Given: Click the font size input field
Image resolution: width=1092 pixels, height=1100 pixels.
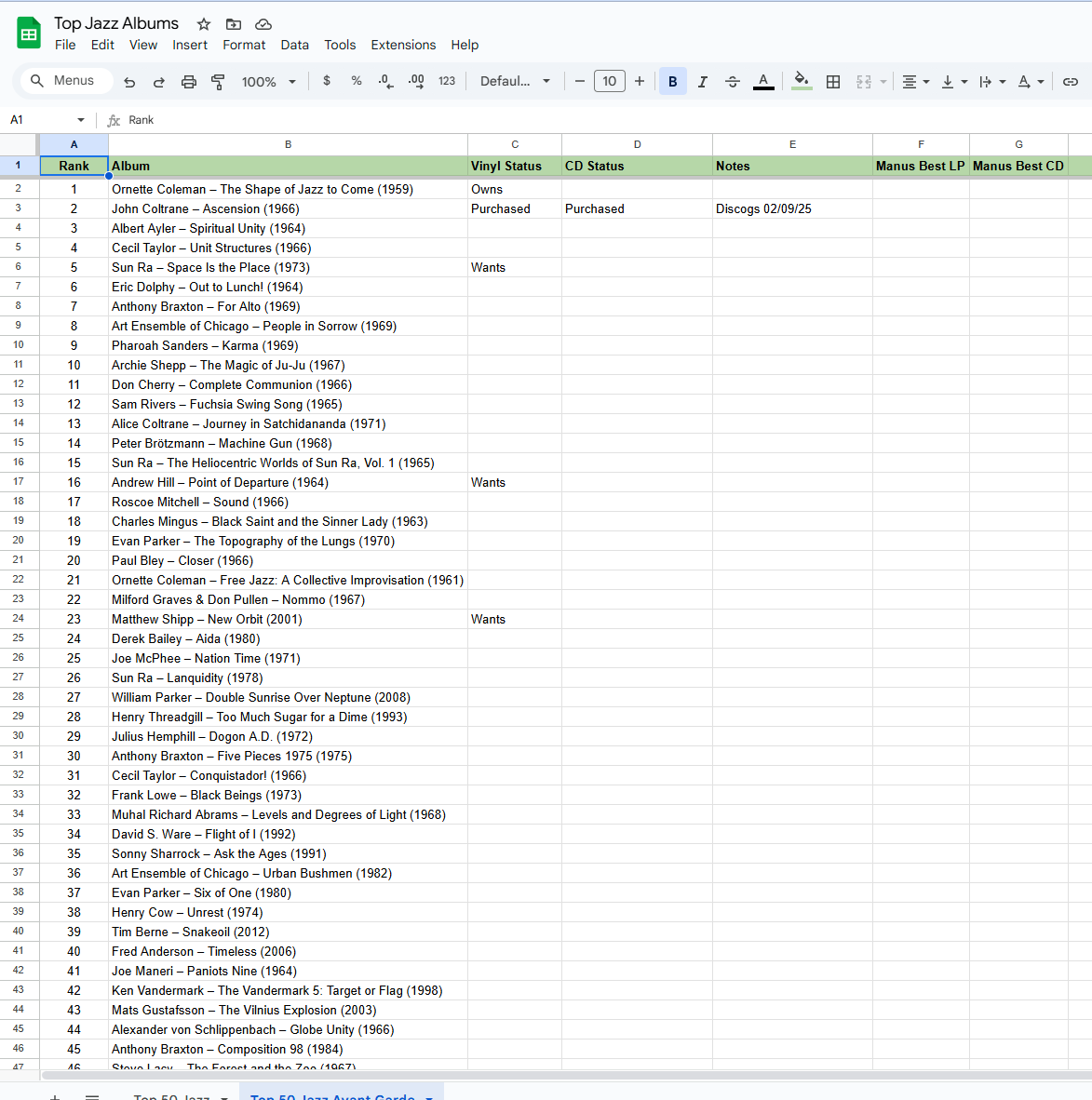Looking at the screenshot, I should pos(609,81).
